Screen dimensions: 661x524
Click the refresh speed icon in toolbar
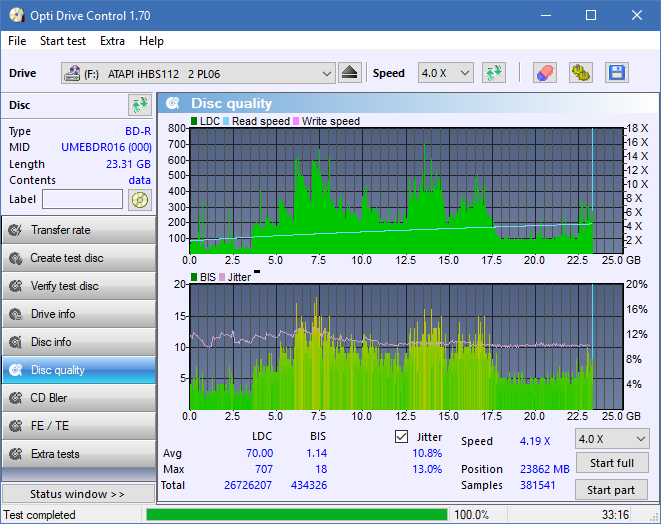(x=493, y=73)
